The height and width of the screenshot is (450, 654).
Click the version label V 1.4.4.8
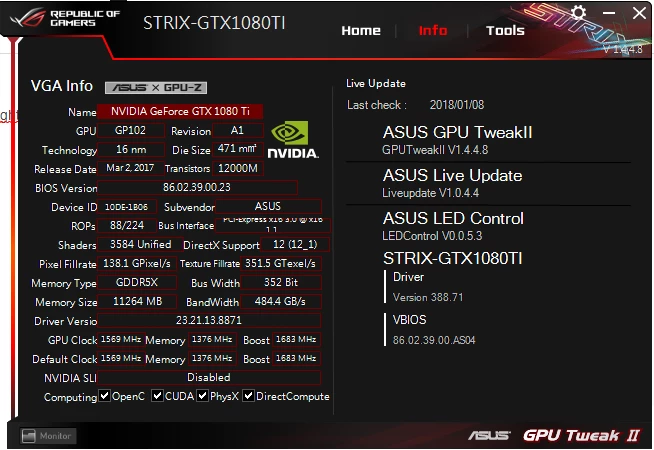[x=623, y=49]
